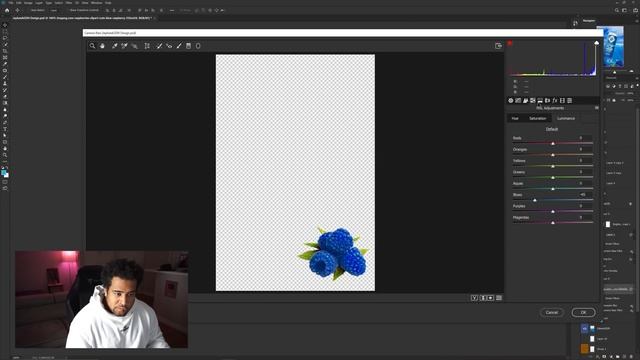Switch to the Saturation tab
The image size is (640, 360).
point(538,118)
